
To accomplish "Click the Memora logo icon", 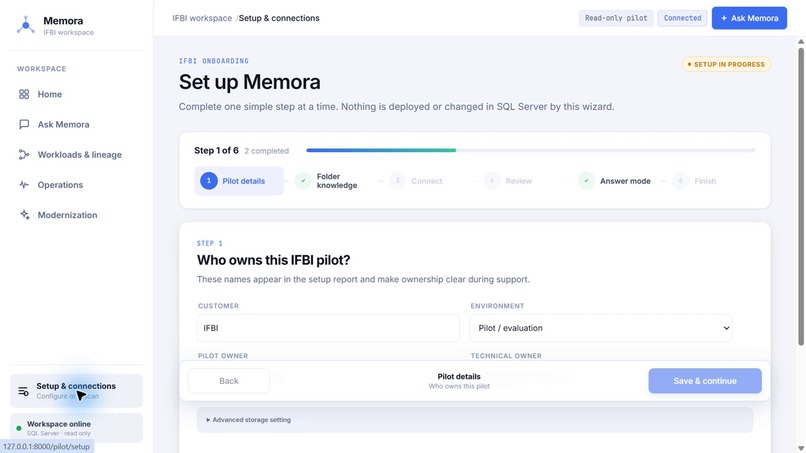I will click(25, 25).
